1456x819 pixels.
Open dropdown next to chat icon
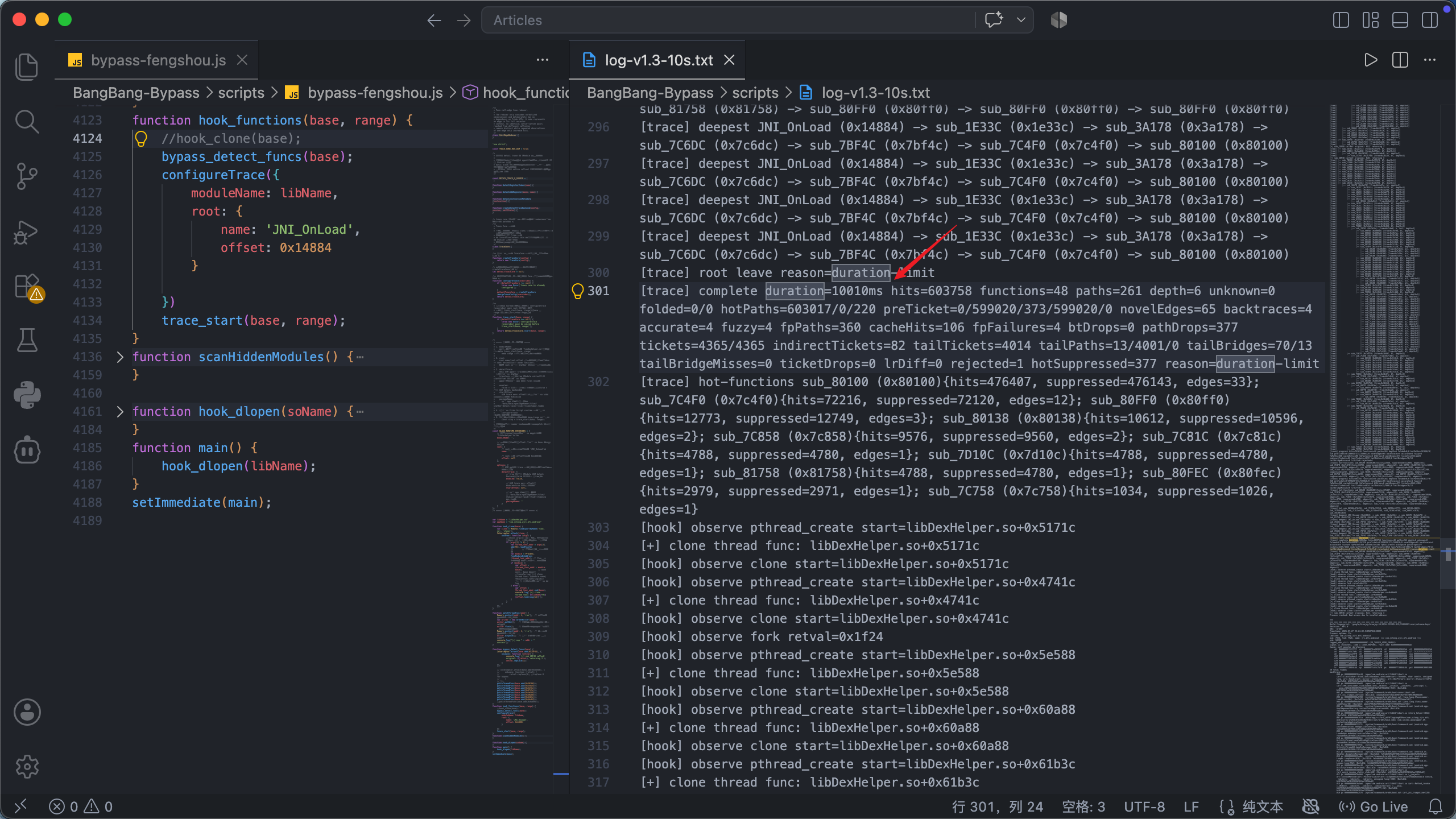pyautogui.click(x=1021, y=20)
